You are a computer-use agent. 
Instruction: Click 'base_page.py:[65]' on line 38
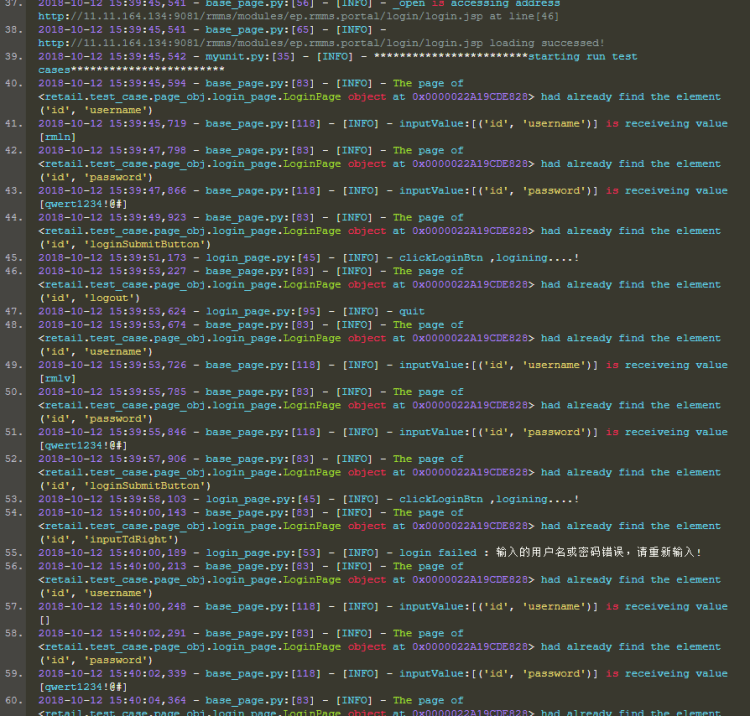(260, 30)
